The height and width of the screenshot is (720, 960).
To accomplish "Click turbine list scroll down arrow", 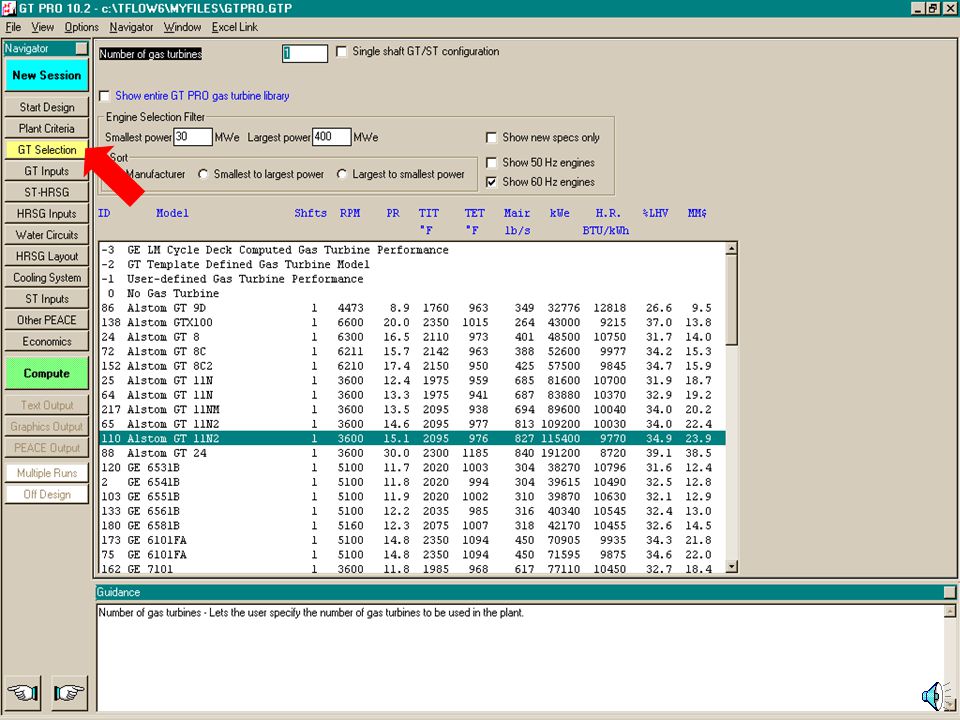I will (x=731, y=567).
